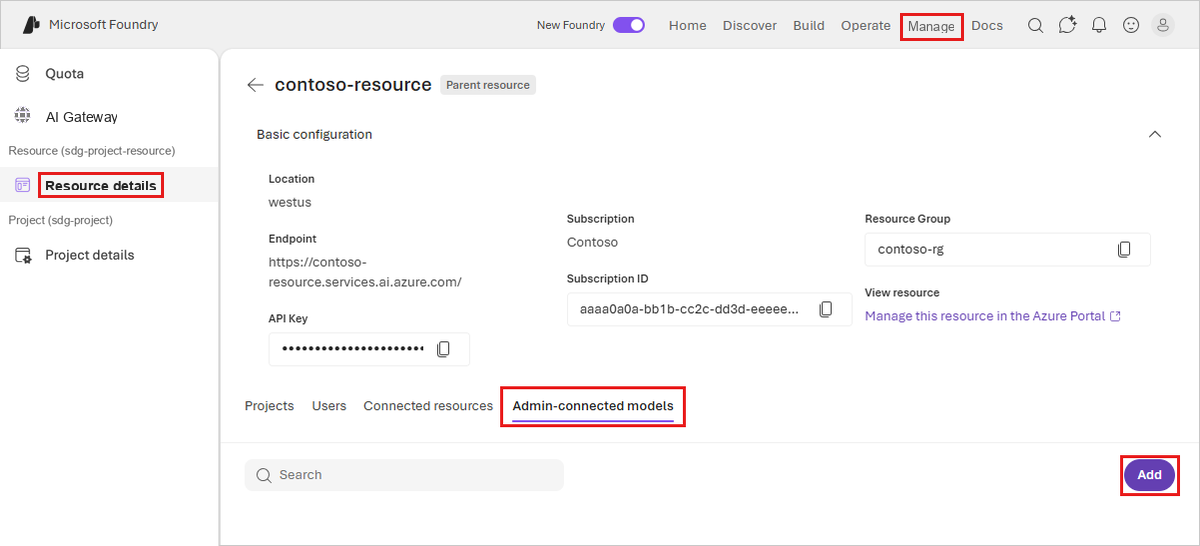This screenshot has height=546, width=1200.
Task: Go back using the left arrow
Action: click(255, 85)
